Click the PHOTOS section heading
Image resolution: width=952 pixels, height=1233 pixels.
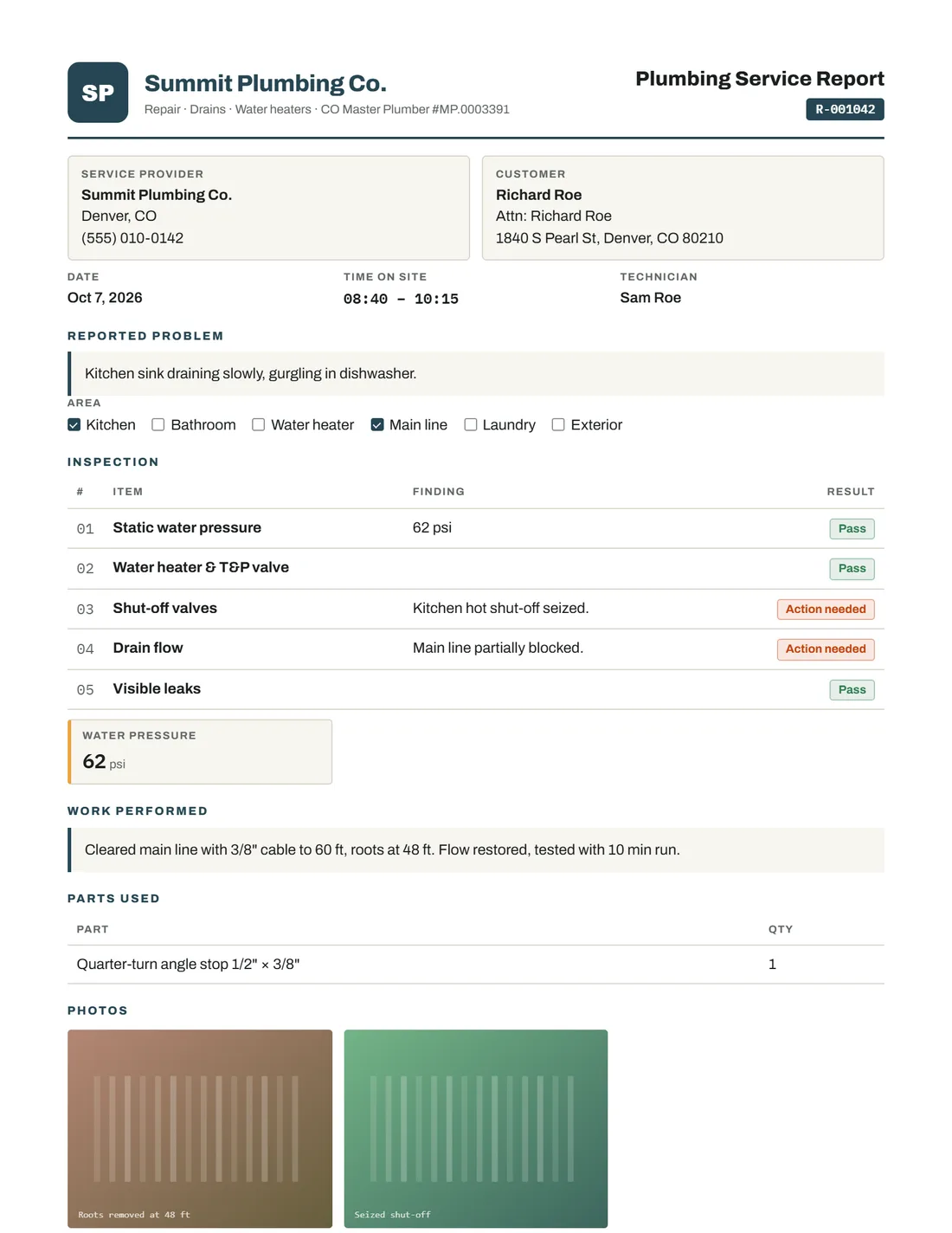[x=98, y=1010]
